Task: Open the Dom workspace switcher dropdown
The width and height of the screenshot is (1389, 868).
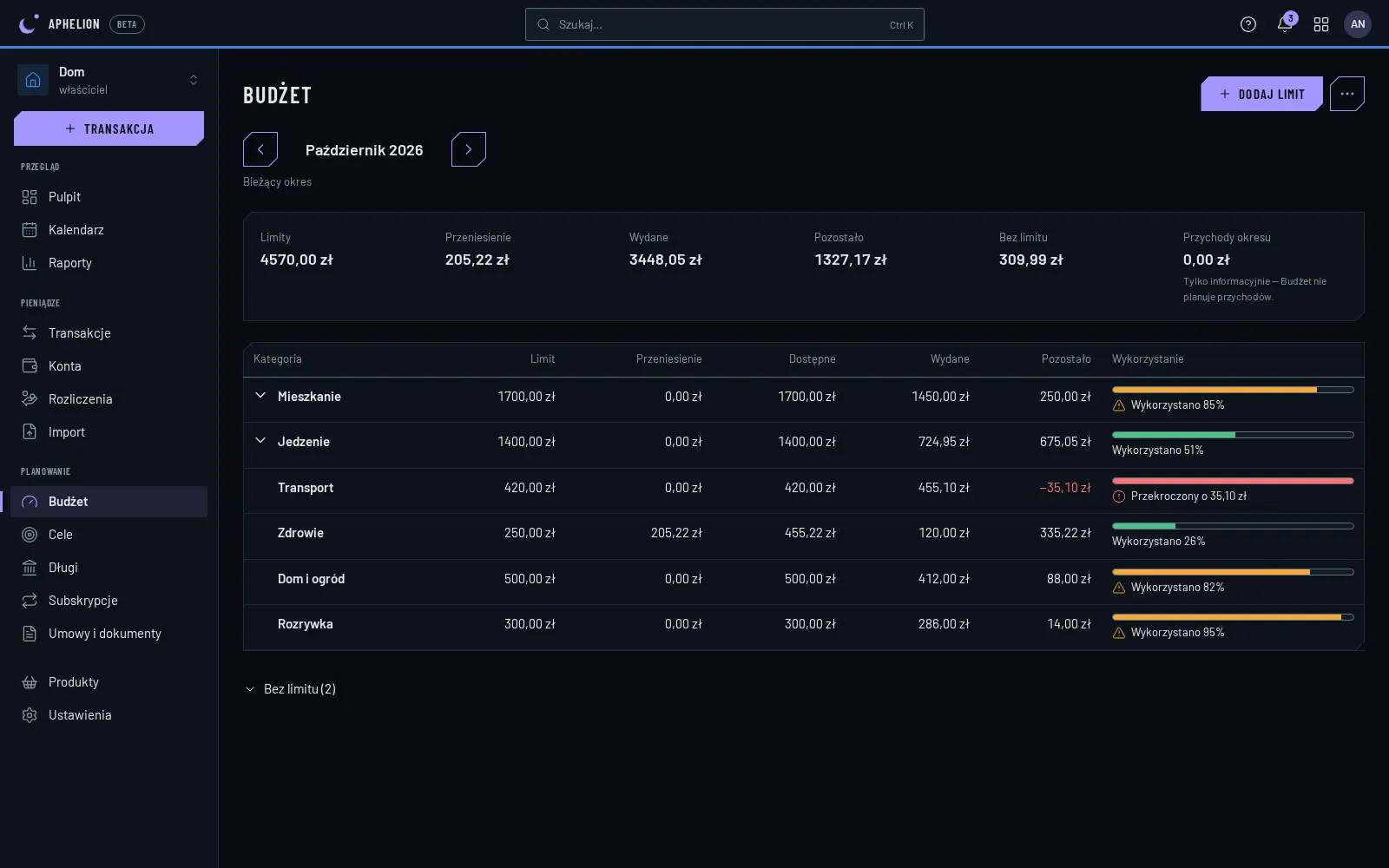Action: (x=109, y=80)
